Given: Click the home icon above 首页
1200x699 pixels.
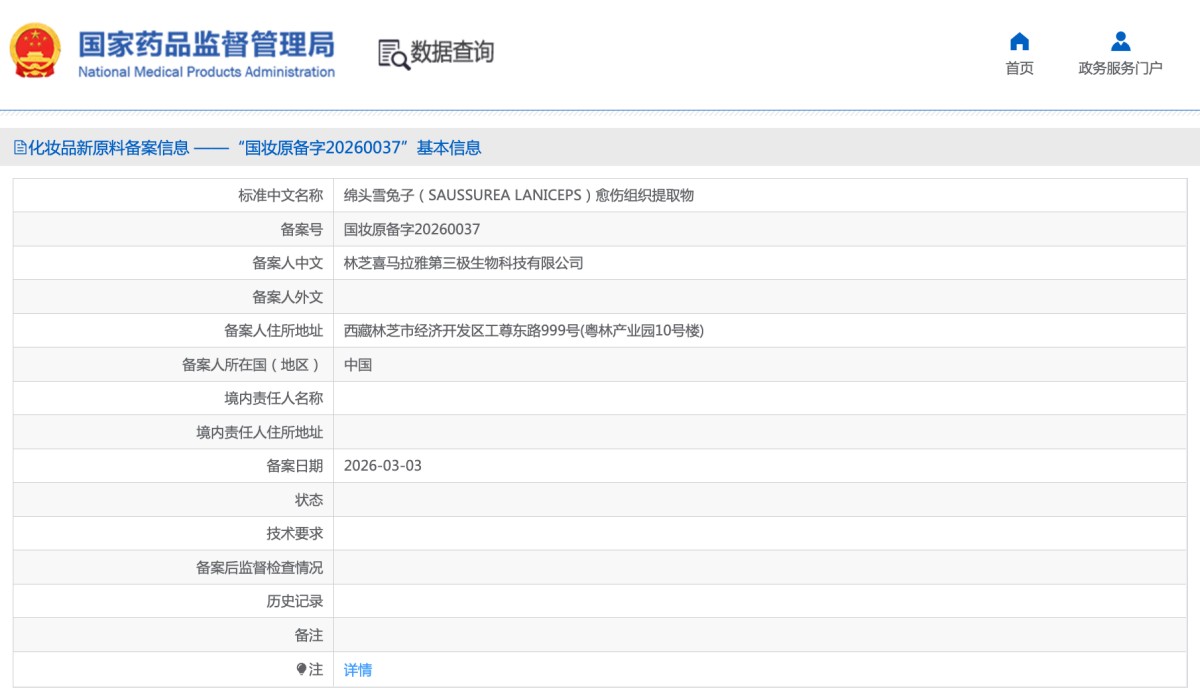Looking at the screenshot, I should point(1019,41).
